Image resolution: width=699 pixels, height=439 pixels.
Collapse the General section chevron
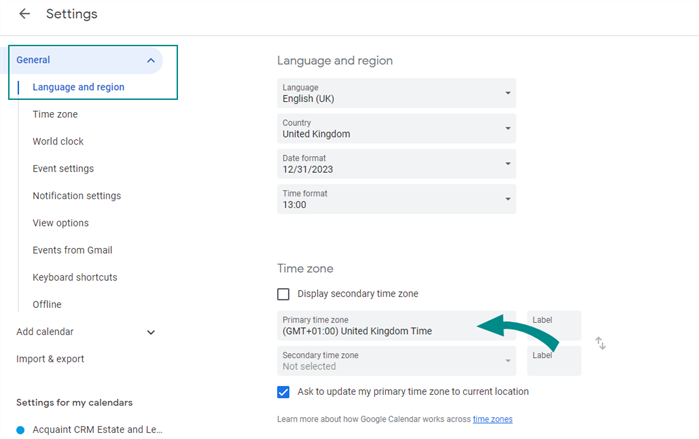pyautogui.click(x=151, y=60)
